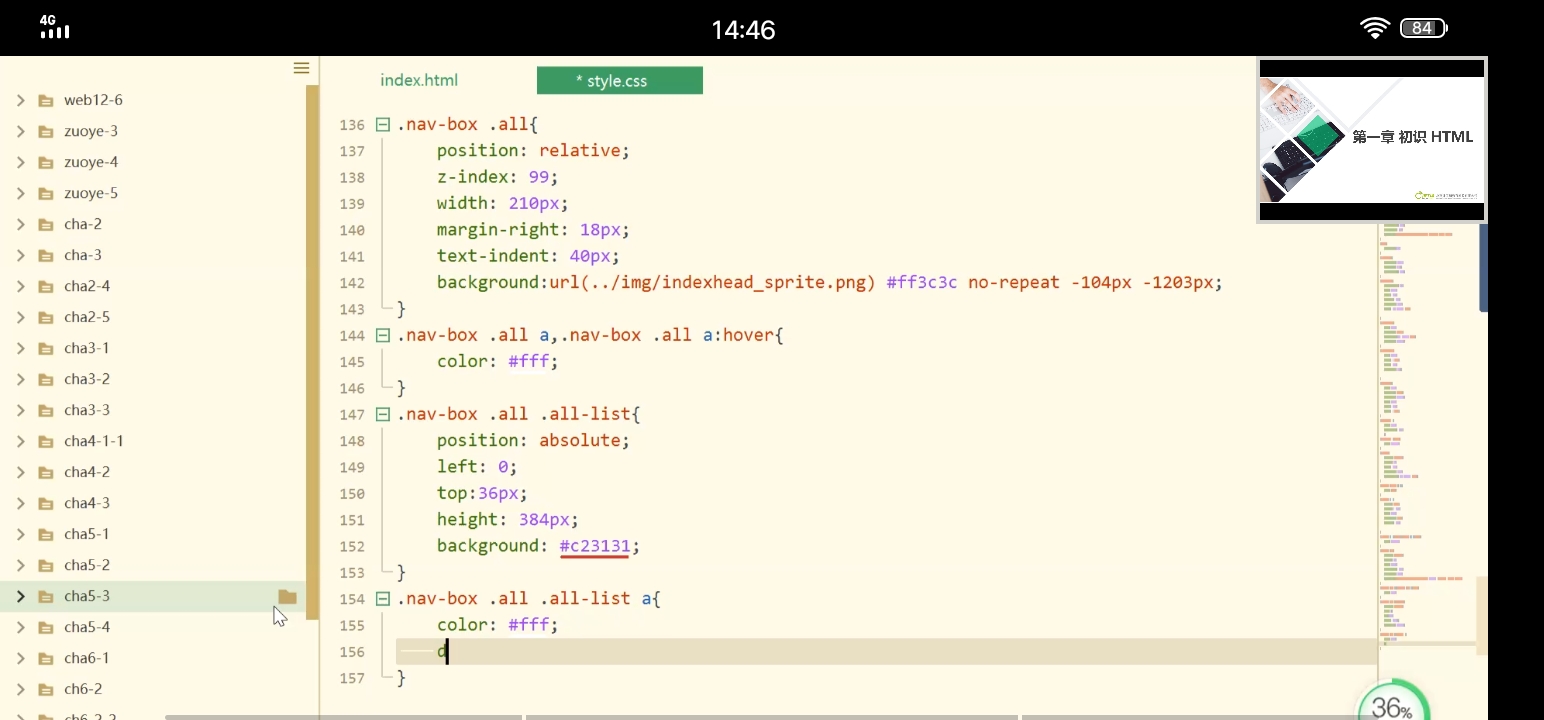This screenshot has height=720, width=1544.
Task: Click the battery indicator showing 84
Action: [x=1423, y=28]
